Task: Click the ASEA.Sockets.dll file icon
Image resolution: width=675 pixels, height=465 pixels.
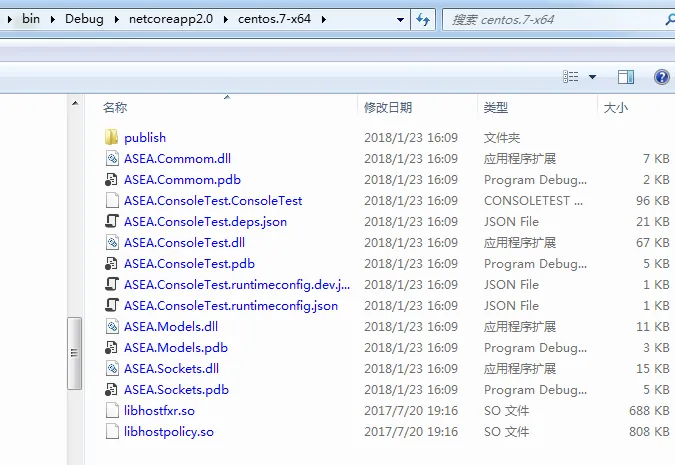Action: point(112,369)
